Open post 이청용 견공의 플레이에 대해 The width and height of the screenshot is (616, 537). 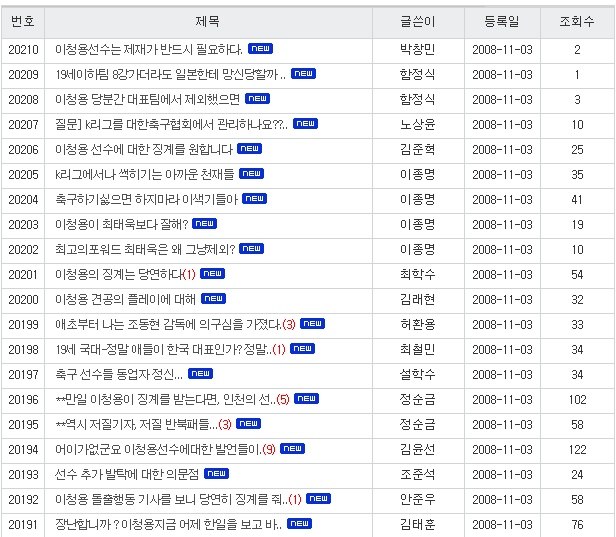[x=125, y=299]
